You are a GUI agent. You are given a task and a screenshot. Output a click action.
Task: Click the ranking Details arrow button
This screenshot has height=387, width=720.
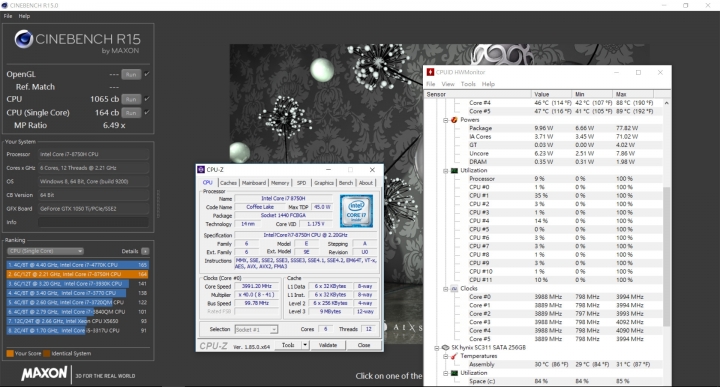[145, 251]
